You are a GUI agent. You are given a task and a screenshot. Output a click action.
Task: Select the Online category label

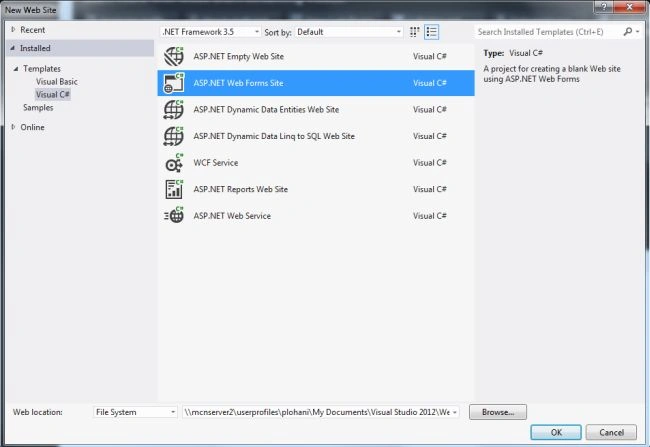coord(32,127)
